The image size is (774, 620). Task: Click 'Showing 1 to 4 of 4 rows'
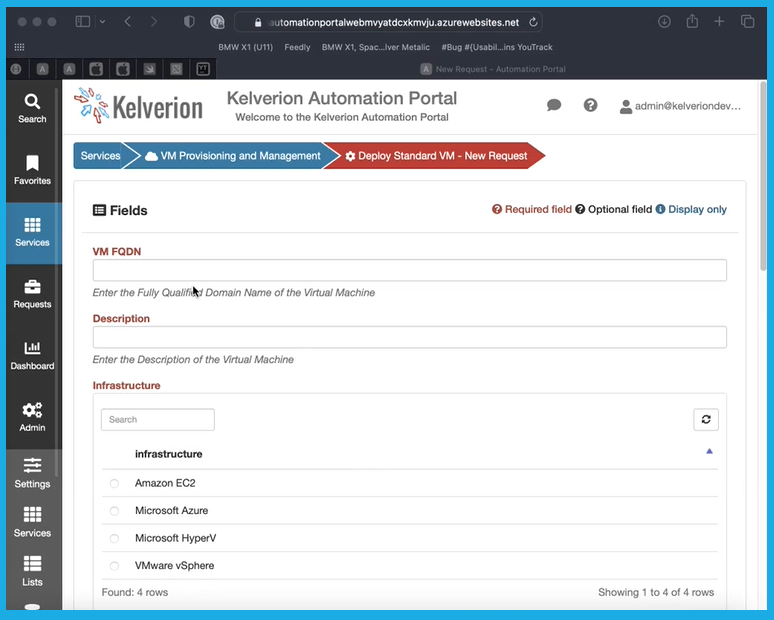[656, 592]
